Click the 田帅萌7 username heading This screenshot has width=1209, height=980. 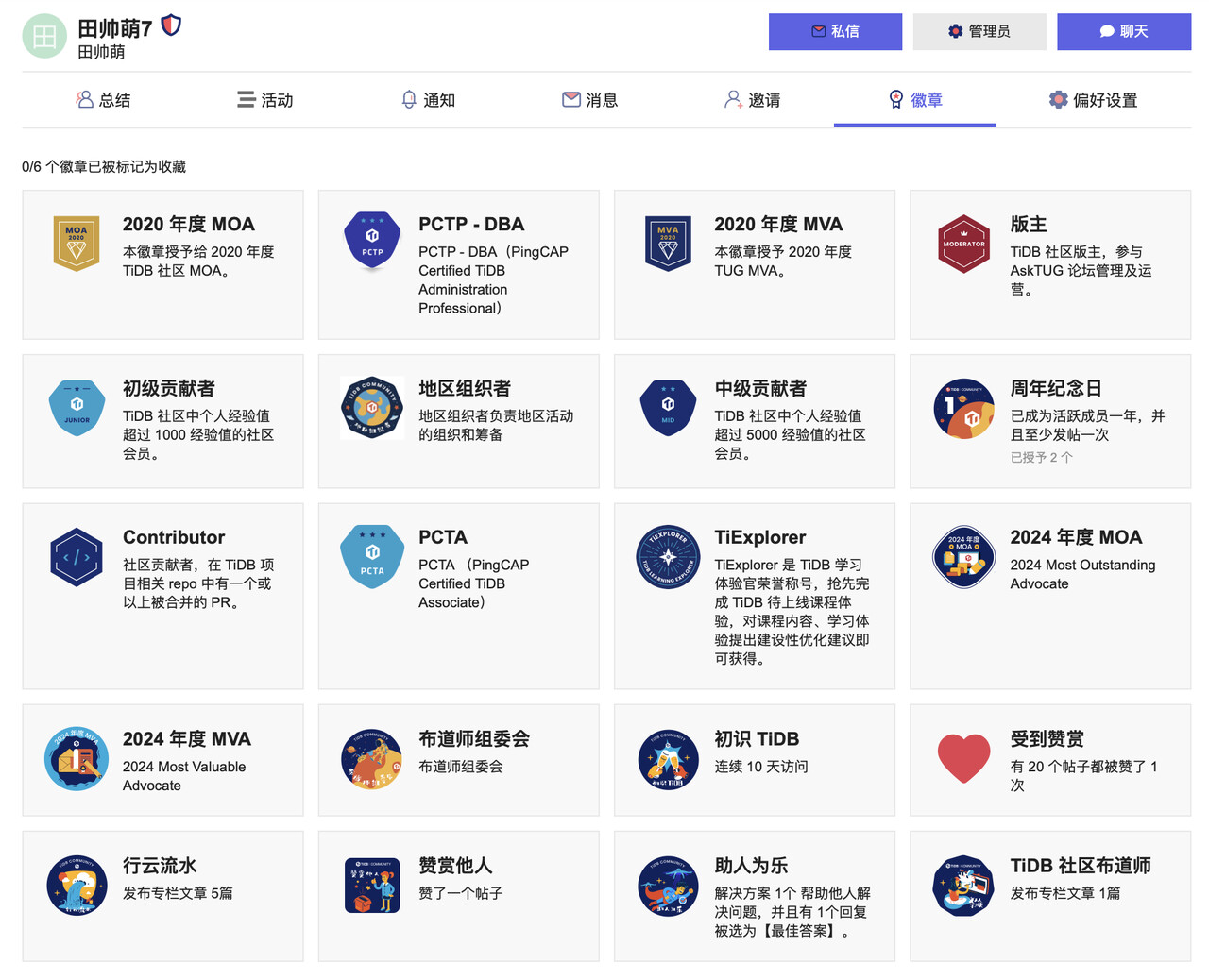coord(115,28)
